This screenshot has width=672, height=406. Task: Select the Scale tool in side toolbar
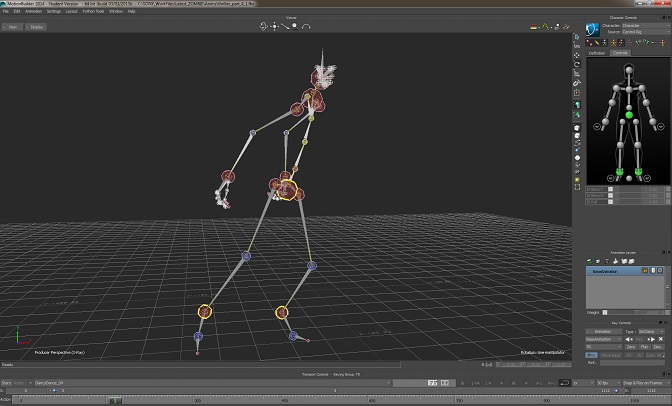coord(577,73)
